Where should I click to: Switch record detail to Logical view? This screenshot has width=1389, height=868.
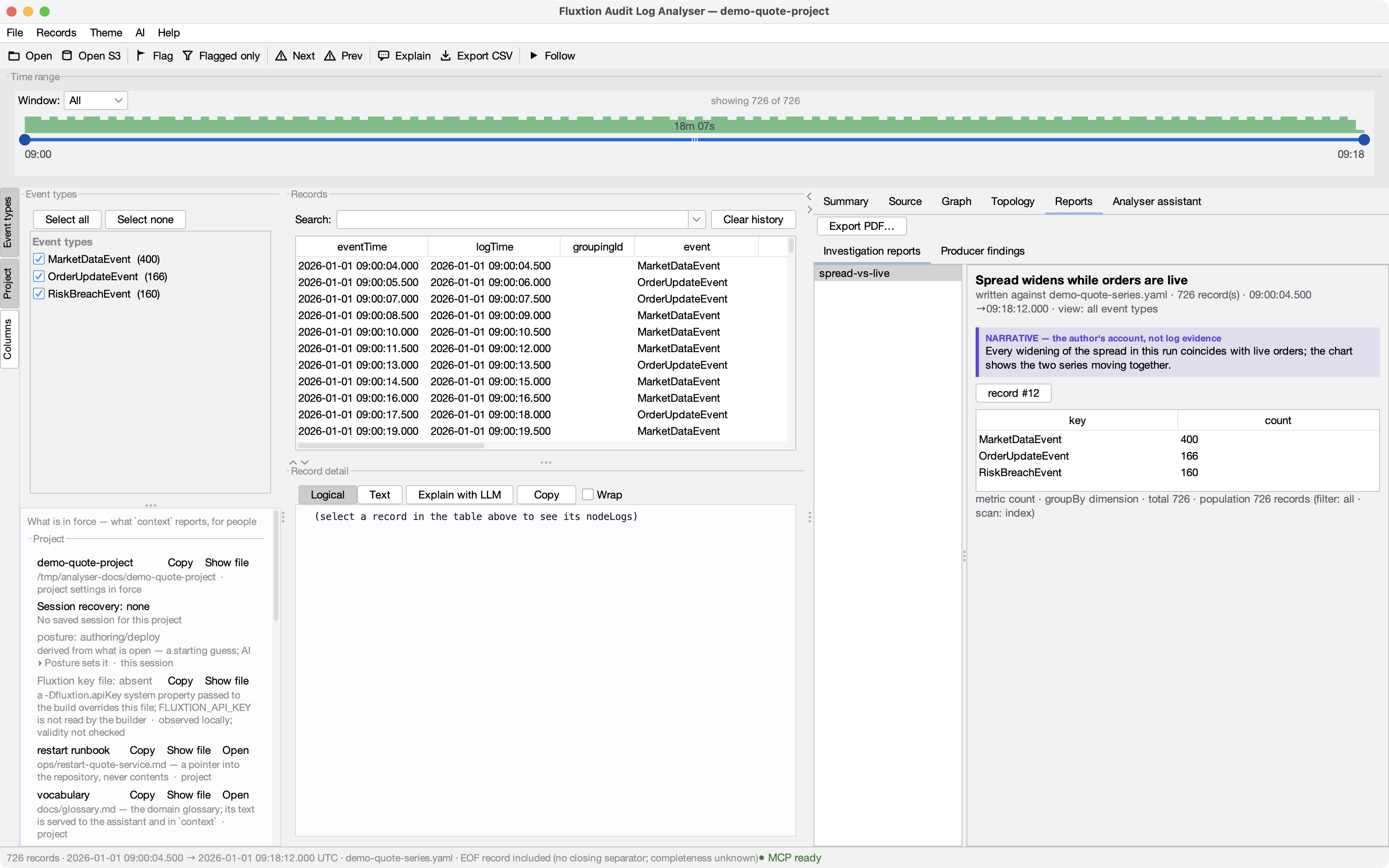coord(327,495)
